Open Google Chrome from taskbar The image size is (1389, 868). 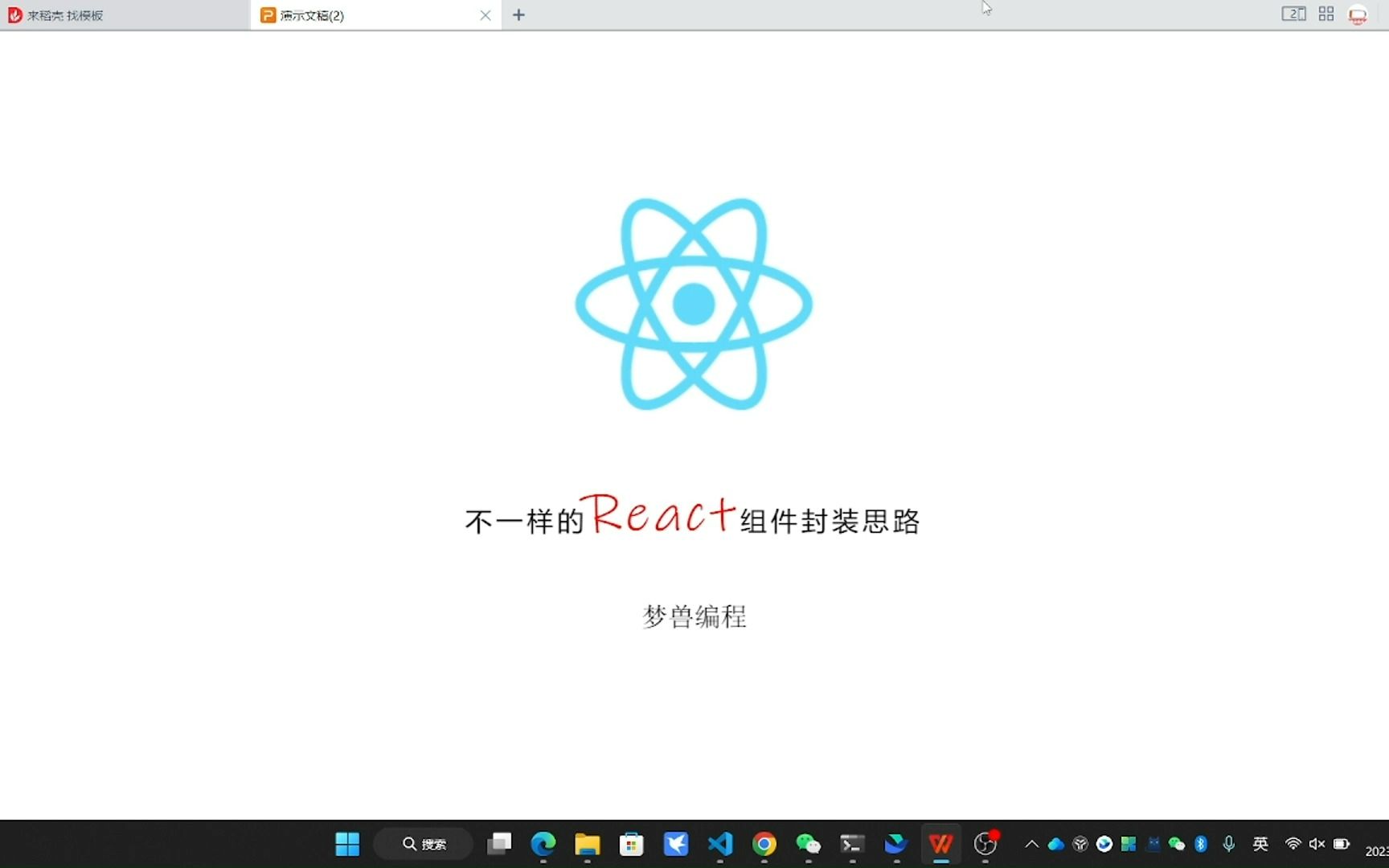(764, 844)
